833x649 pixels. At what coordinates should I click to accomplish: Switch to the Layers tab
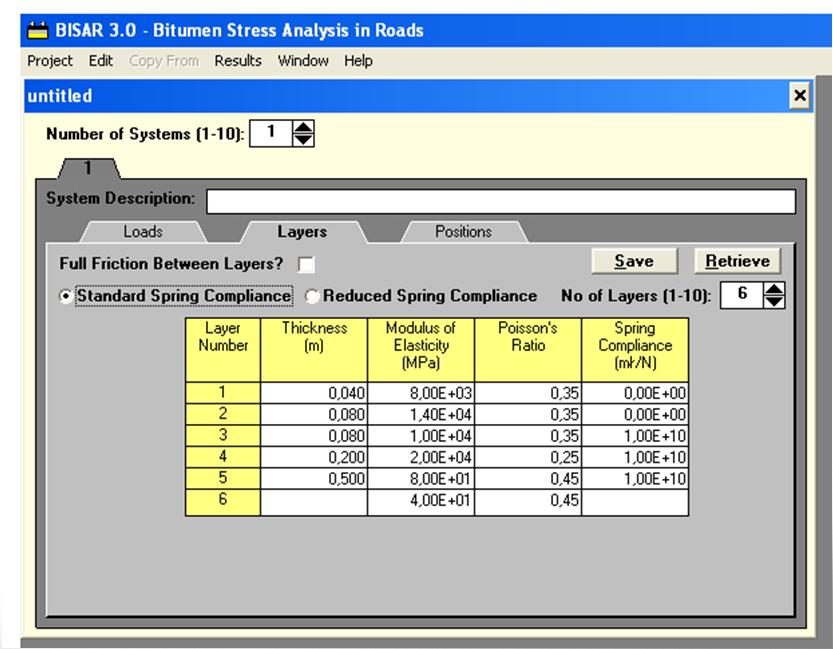pos(302,232)
